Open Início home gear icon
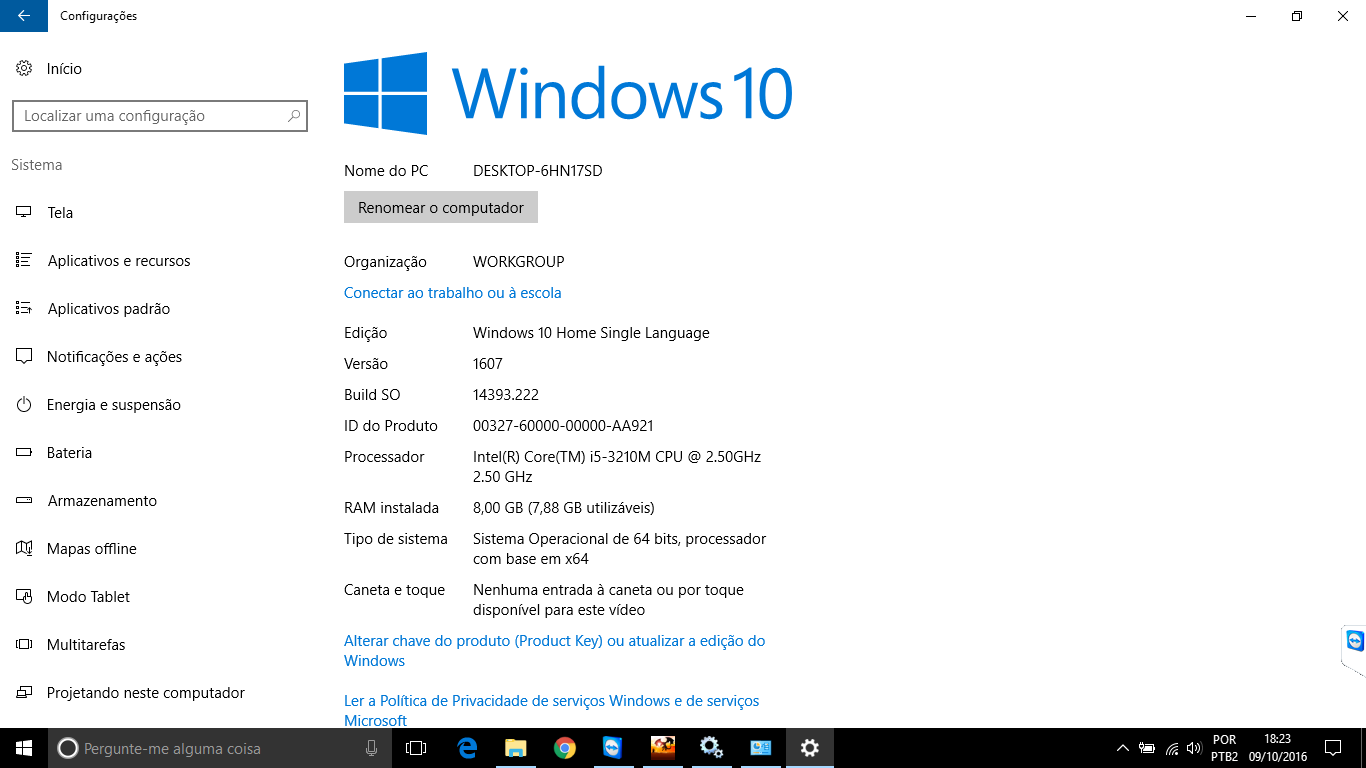Image resolution: width=1366 pixels, height=768 pixels. click(x=24, y=69)
